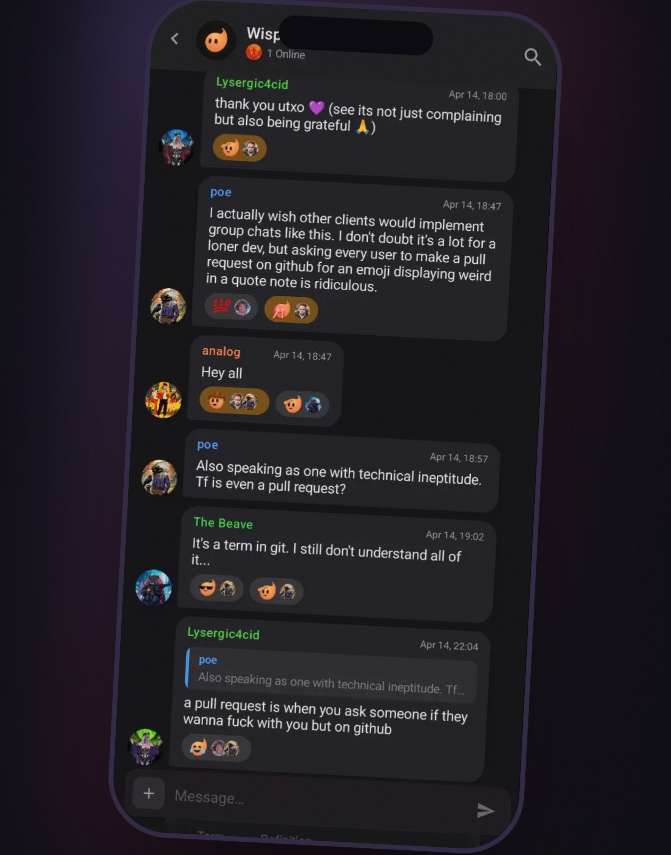Click '1 Online' member status text
The height and width of the screenshot is (855, 671).
(286, 54)
